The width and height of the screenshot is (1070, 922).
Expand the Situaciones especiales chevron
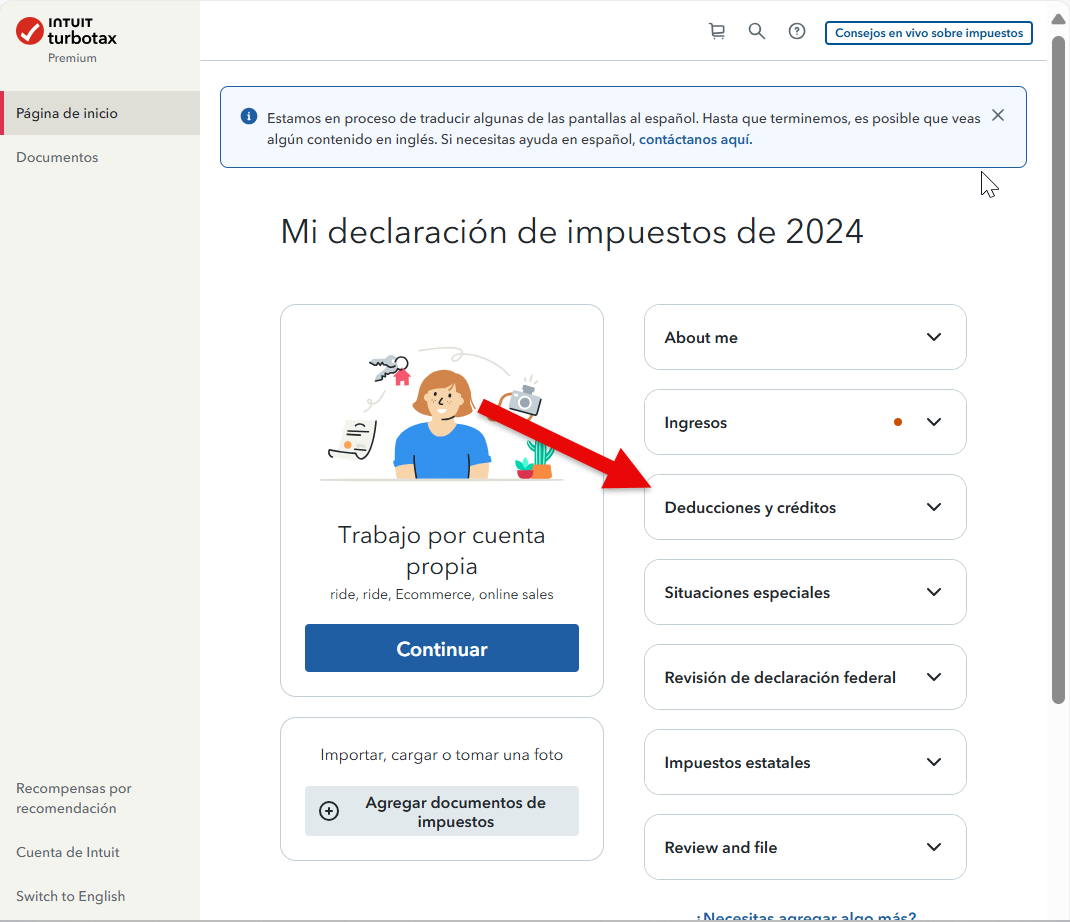point(933,592)
